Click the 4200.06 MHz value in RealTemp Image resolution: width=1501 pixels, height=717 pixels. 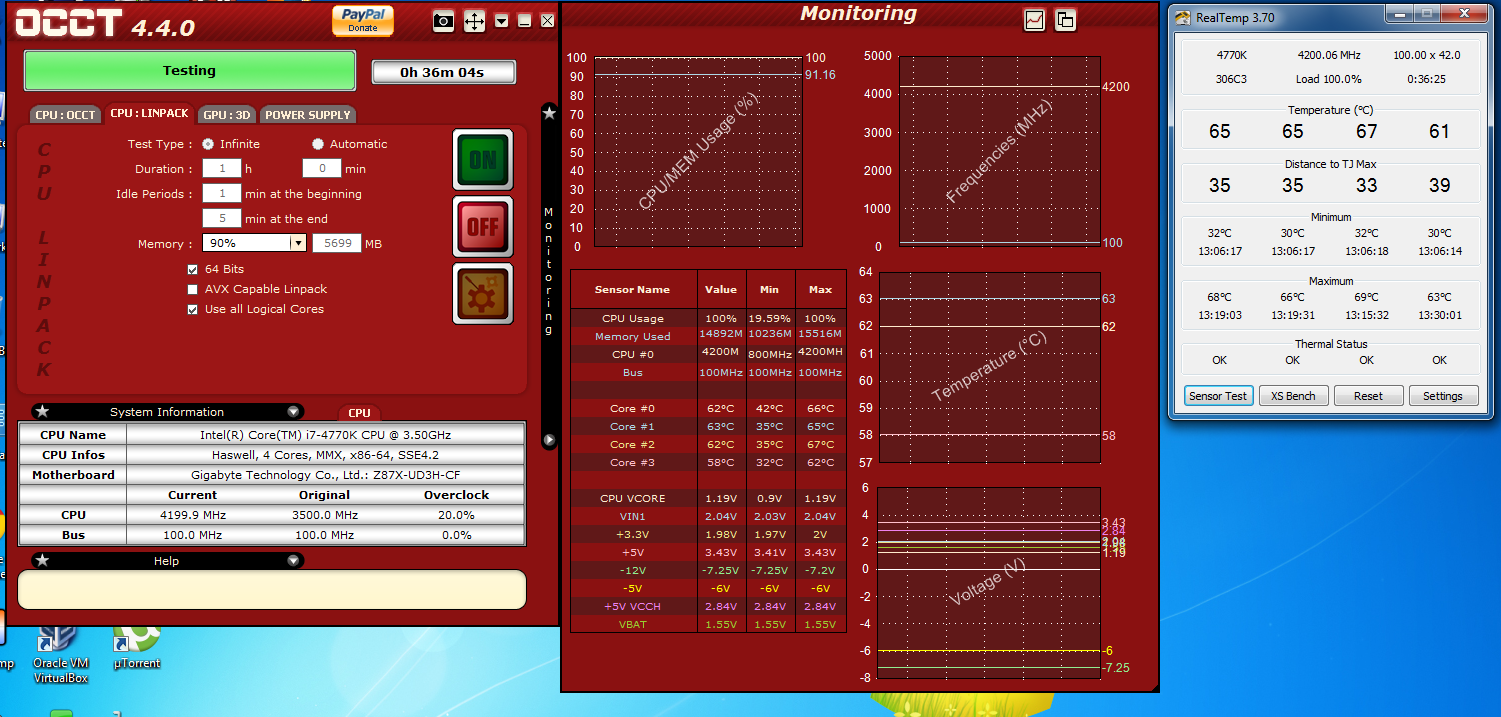(x=1330, y=55)
